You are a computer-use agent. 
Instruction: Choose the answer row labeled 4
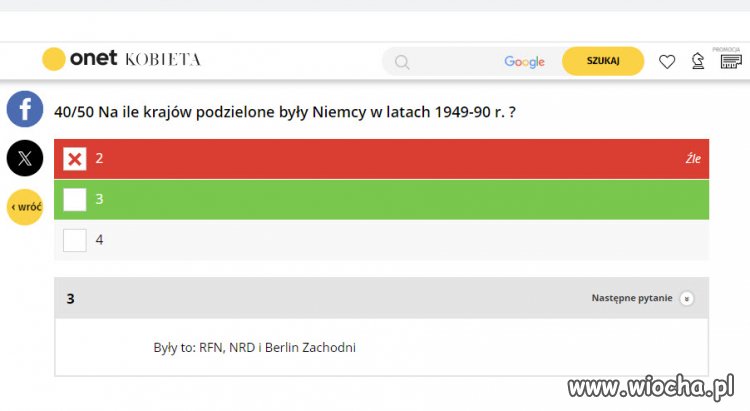pos(381,240)
